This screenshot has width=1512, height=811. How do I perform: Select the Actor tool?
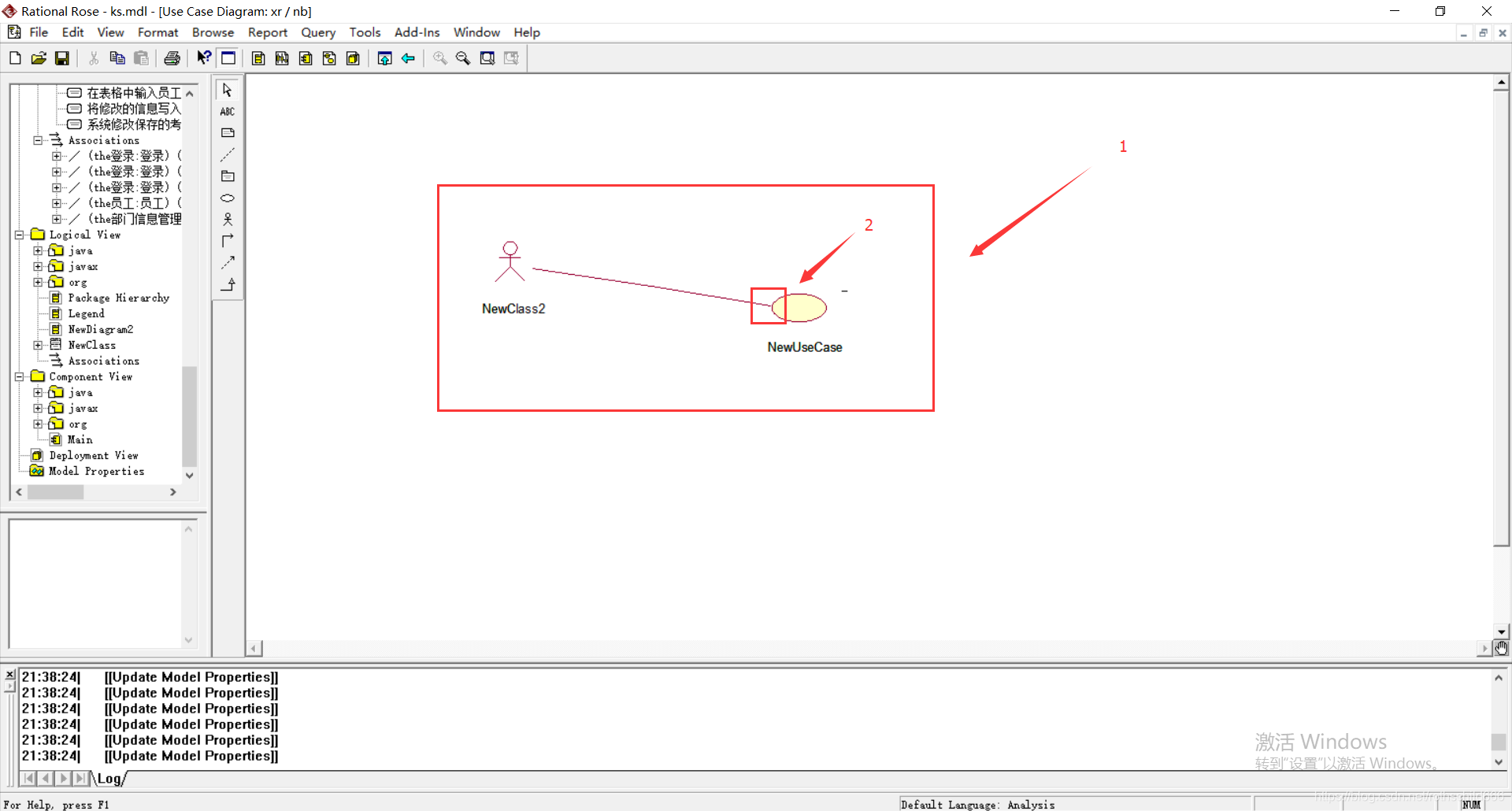228,219
